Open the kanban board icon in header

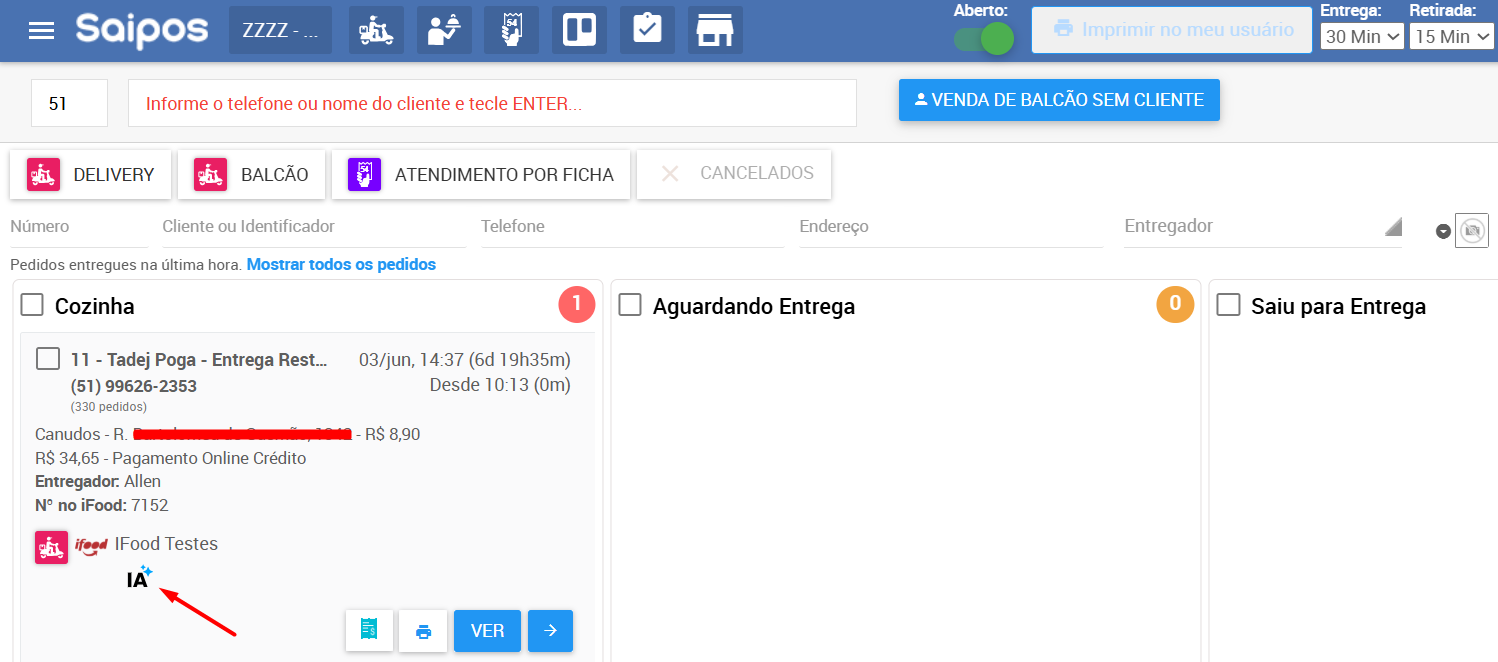coord(579,30)
